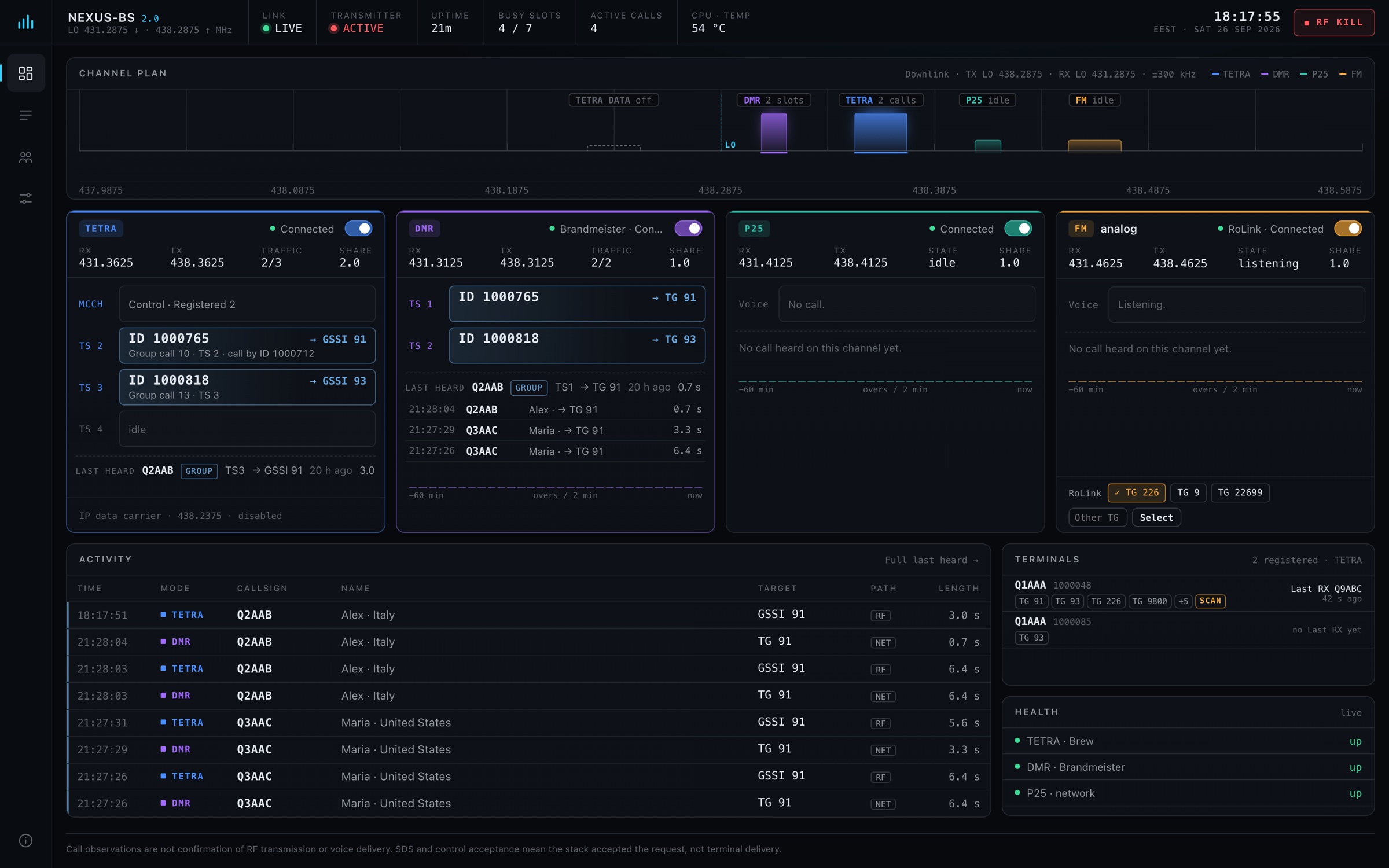The width and height of the screenshot is (1389, 868).
Task: Select DMR TS 2 call to TG 93
Action: click(577, 345)
